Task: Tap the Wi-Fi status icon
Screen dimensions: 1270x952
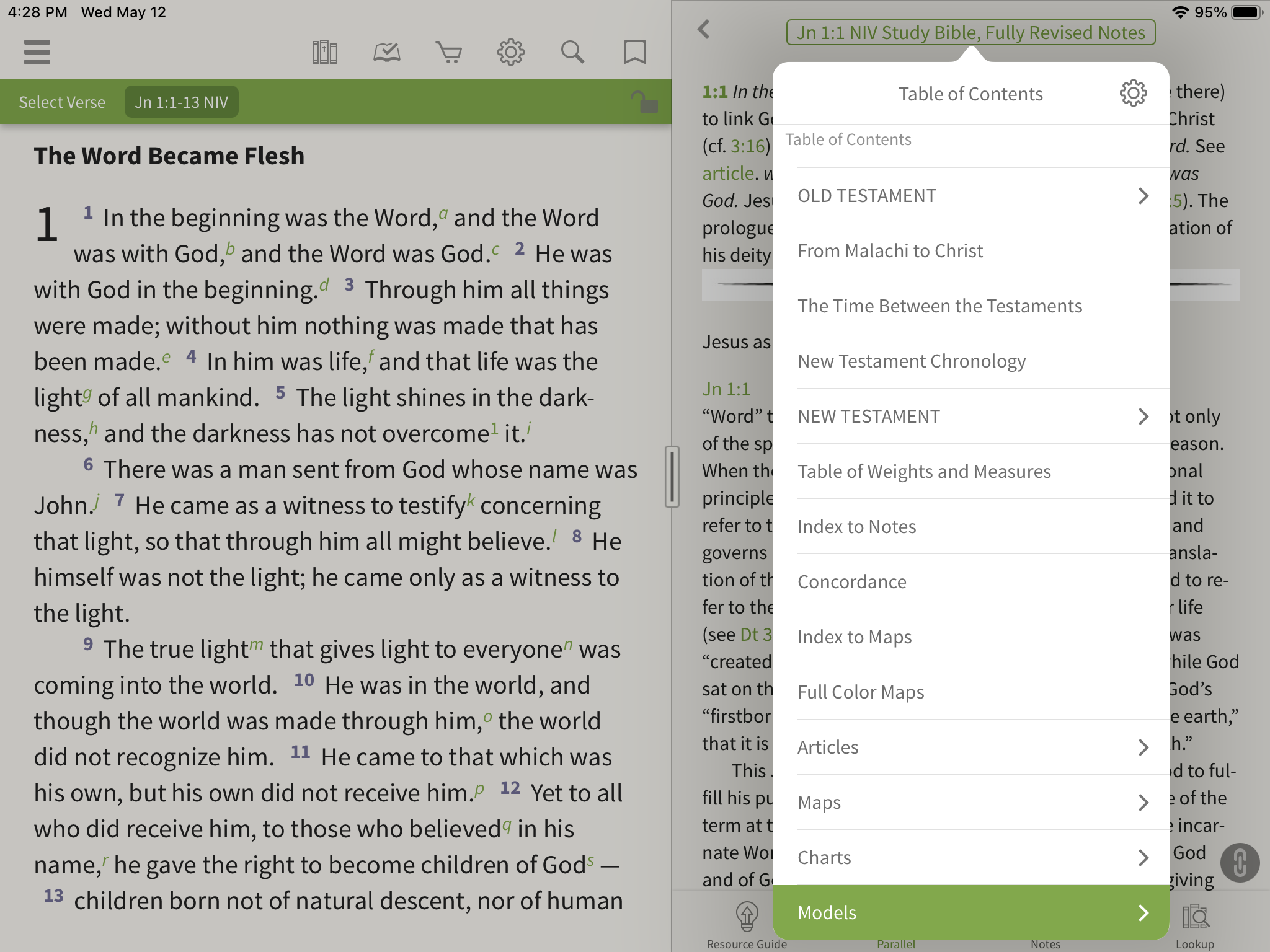Action: pos(1181,12)
